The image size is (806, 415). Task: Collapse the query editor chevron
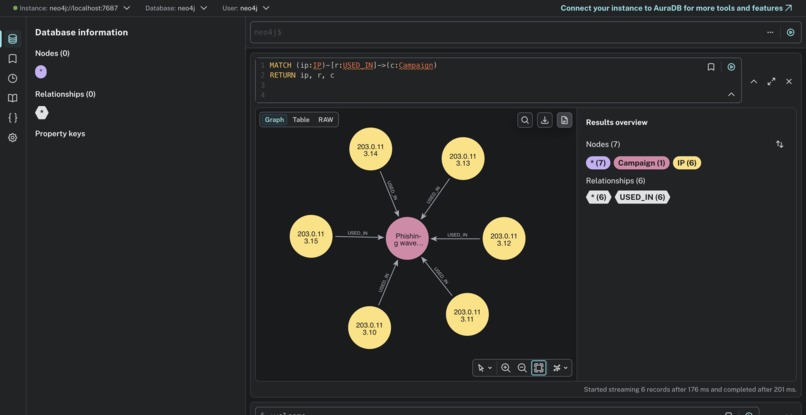(x=731, y=95)
